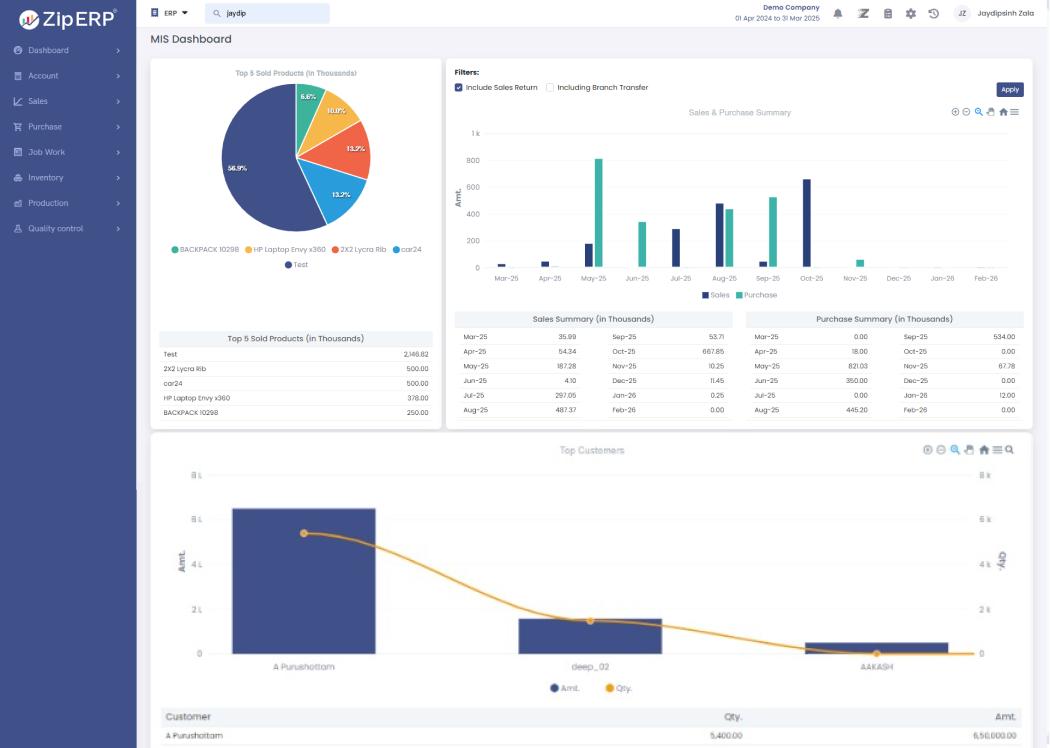This screenshot has width=1050, height=748.
Task: Click the Dashboard sidebar icon
Action: 18,50
